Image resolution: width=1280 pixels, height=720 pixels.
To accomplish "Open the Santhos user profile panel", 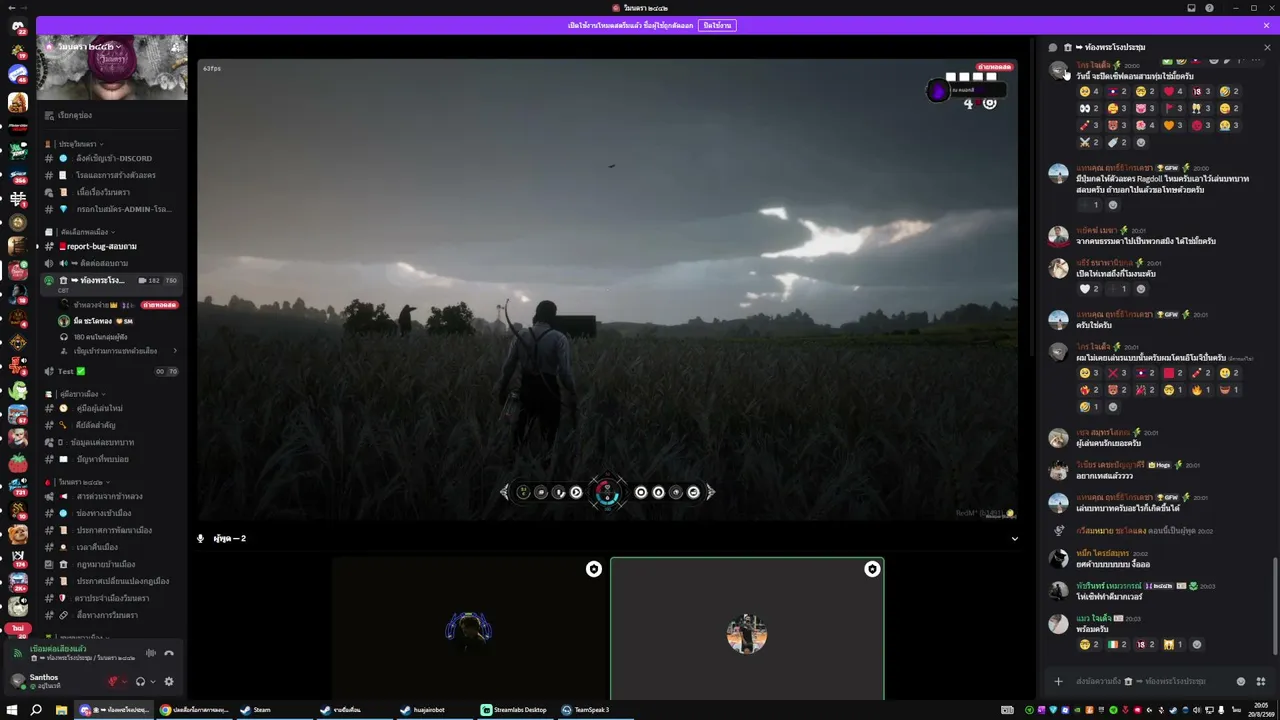I will pyautogui.click(x=52, y=682).
